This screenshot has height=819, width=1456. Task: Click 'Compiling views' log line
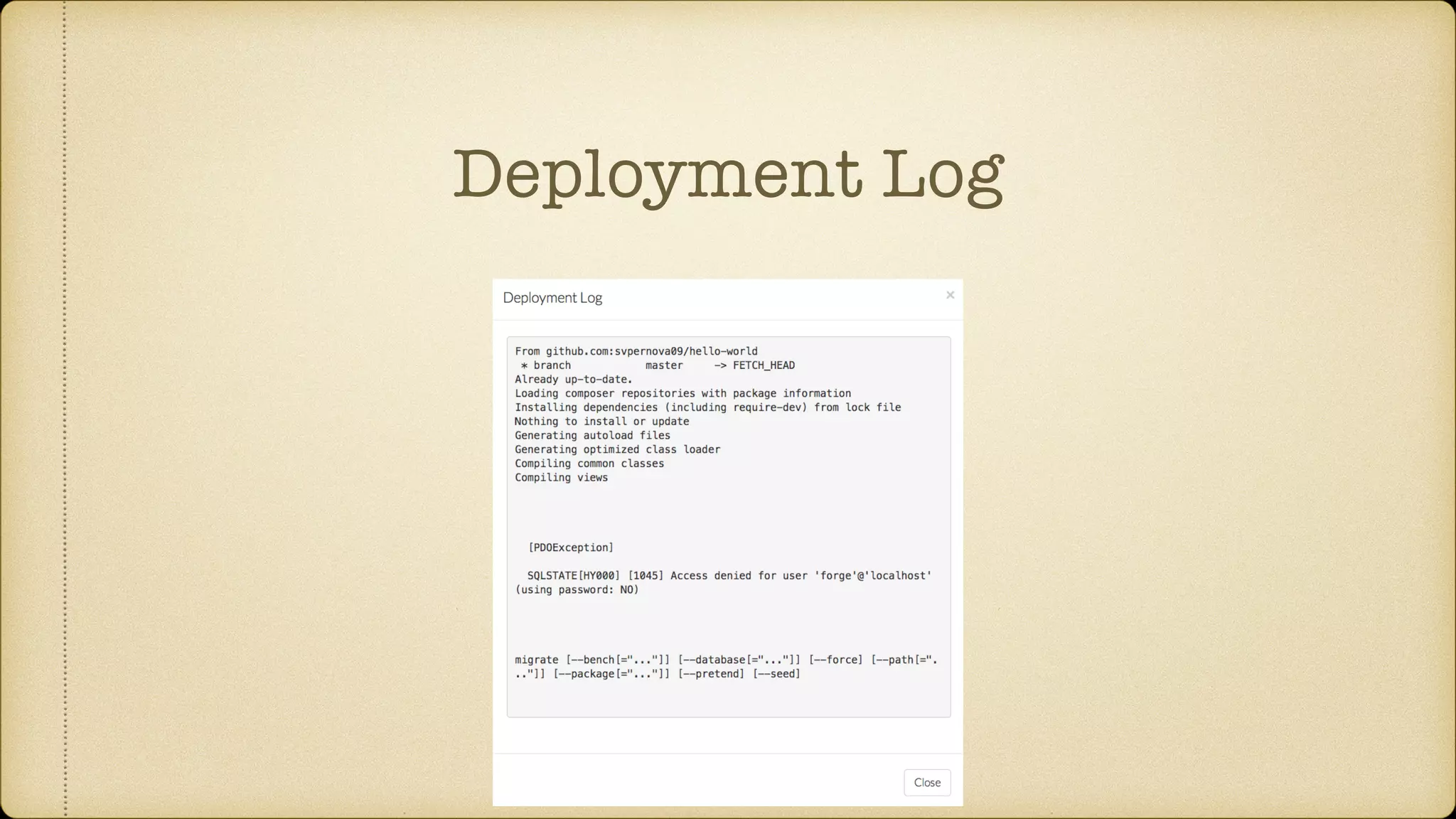561,478
